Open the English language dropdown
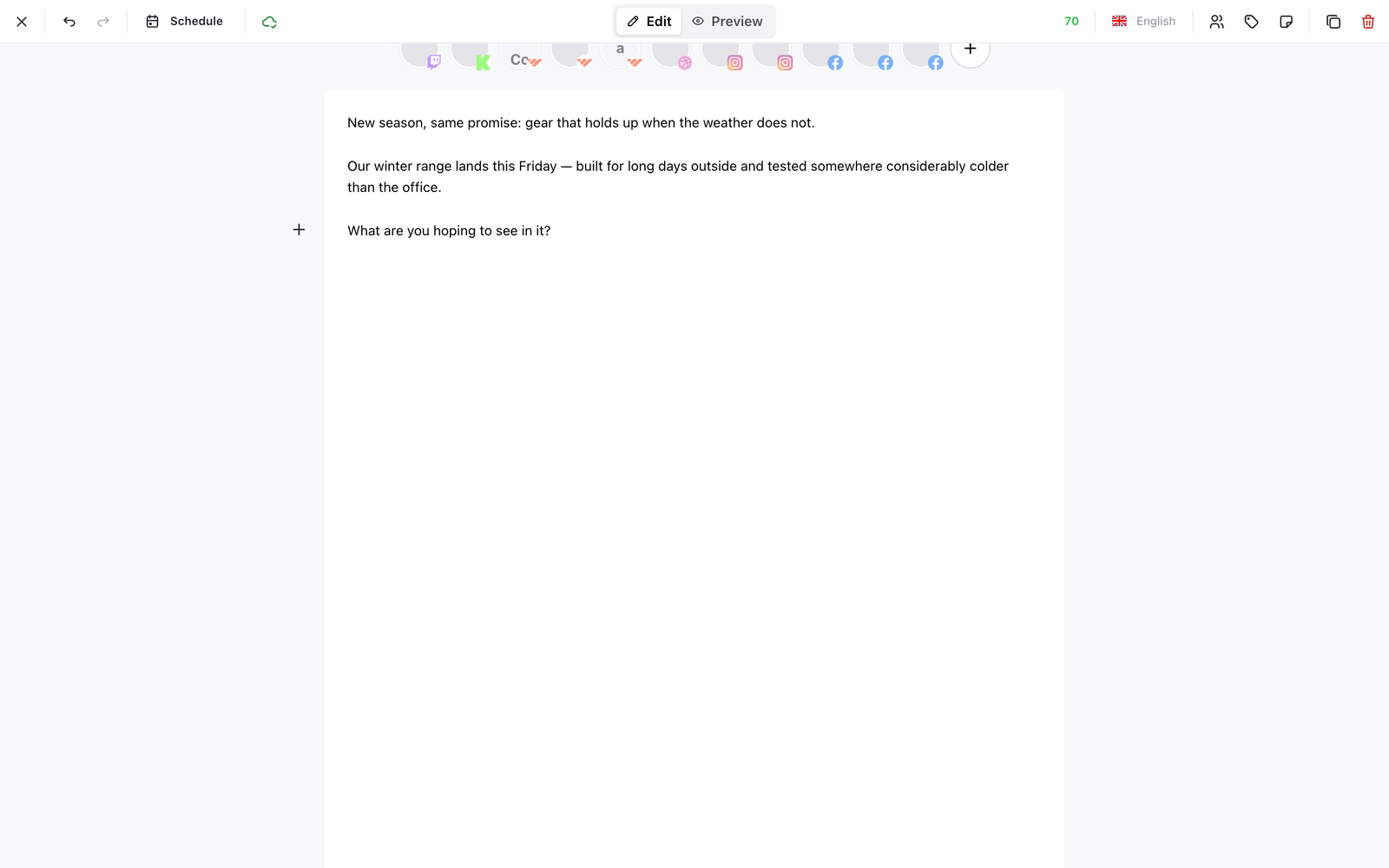Screen dimensions: 1389x868 pos(1144,22)
